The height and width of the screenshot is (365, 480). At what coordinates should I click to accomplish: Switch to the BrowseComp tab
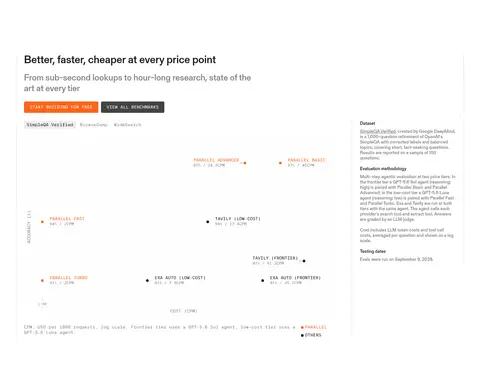(x=94, y=125)
